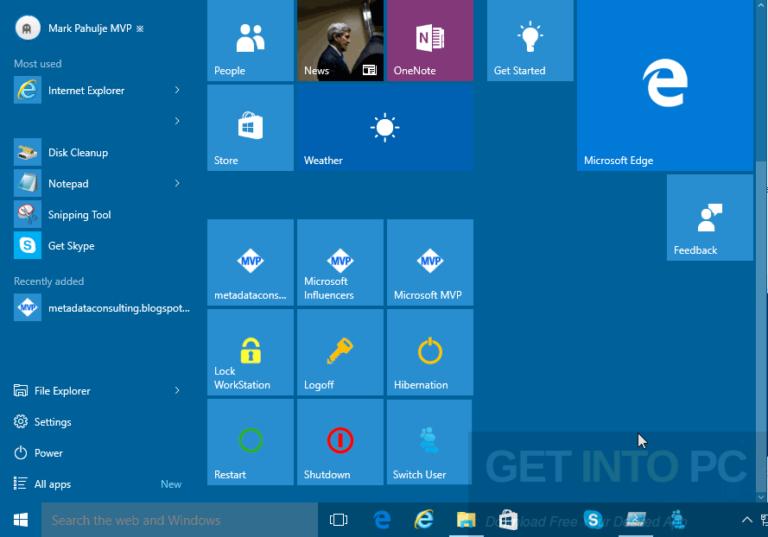Click the Restart tile

point(250,442)
